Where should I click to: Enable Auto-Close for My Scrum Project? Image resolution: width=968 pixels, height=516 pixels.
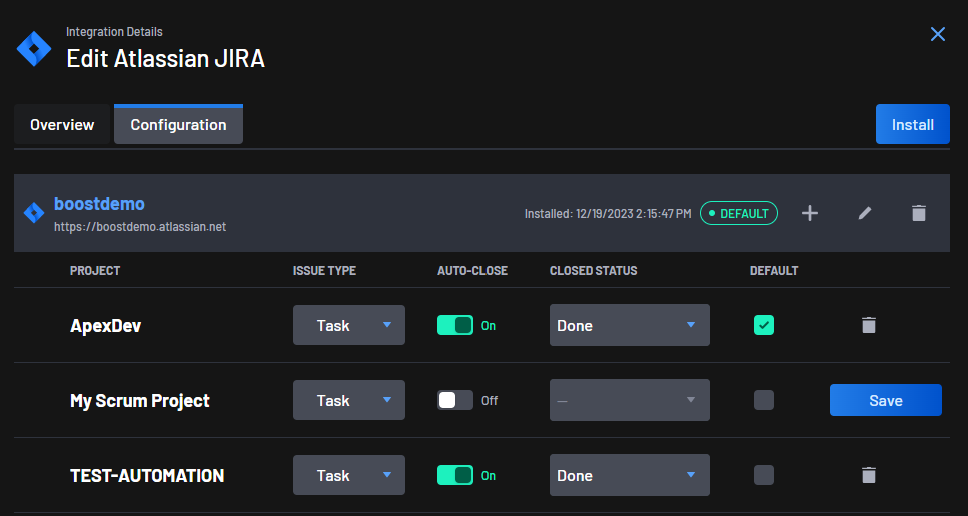(x=455, y=401)
